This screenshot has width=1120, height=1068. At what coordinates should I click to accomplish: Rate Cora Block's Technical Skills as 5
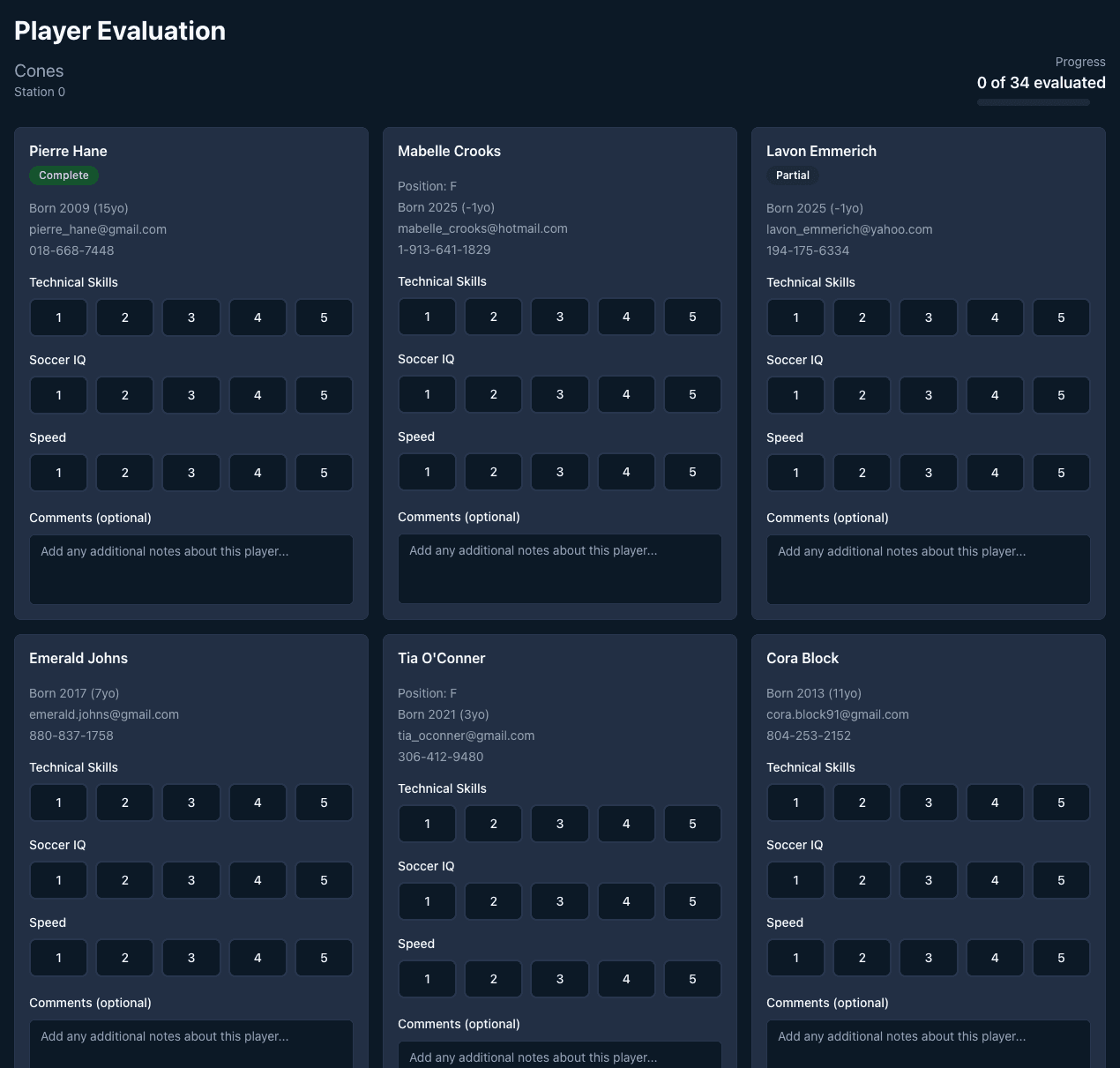coord(1061,803)
